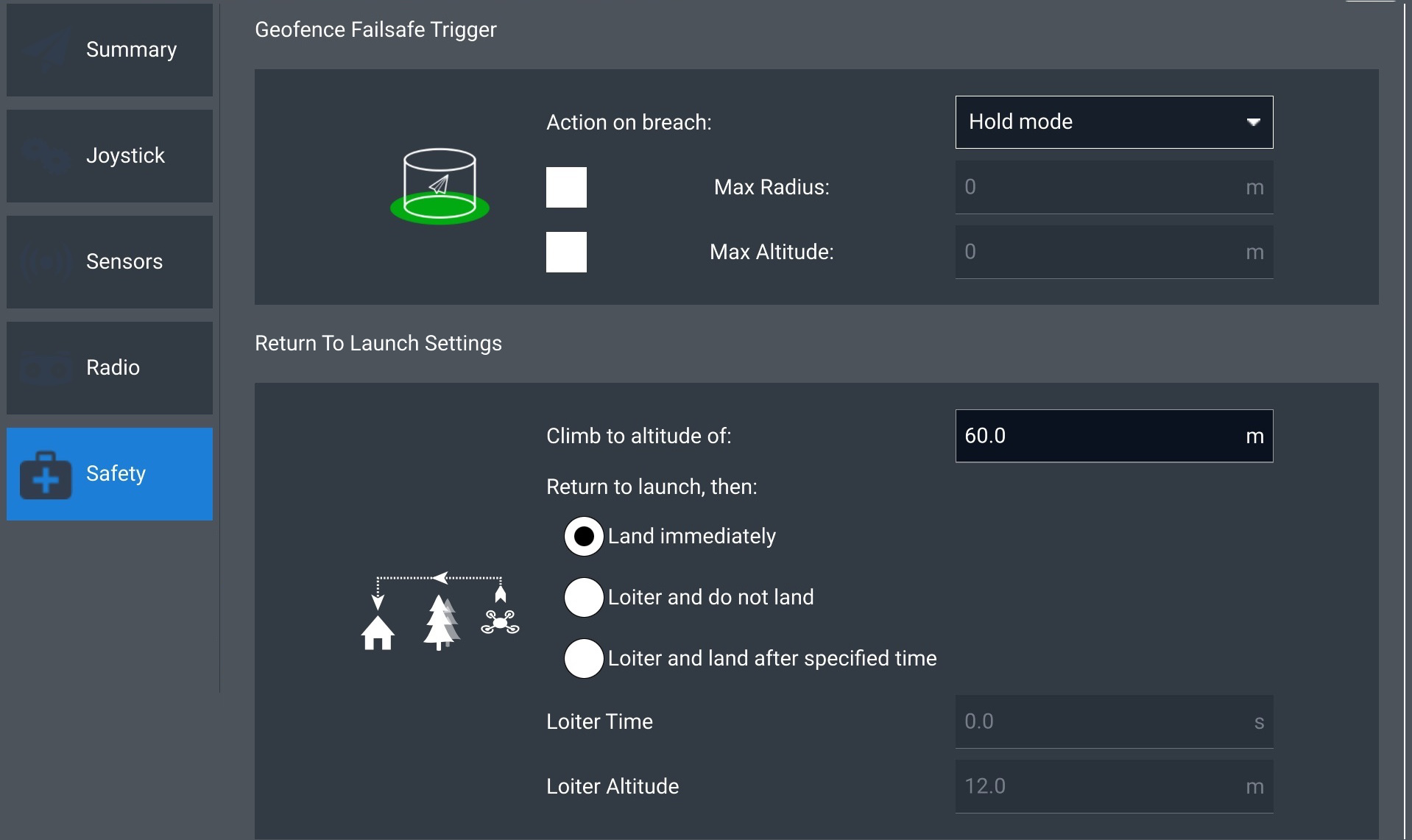
Task: Select the Land immediately option
Action: coord(584,537)
